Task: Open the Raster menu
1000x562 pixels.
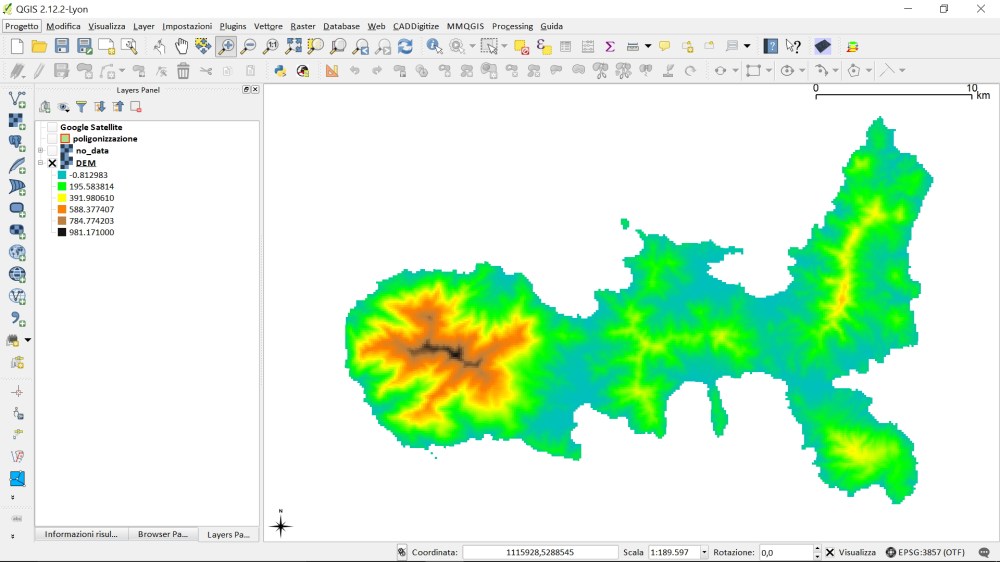Action: point(302,26)
